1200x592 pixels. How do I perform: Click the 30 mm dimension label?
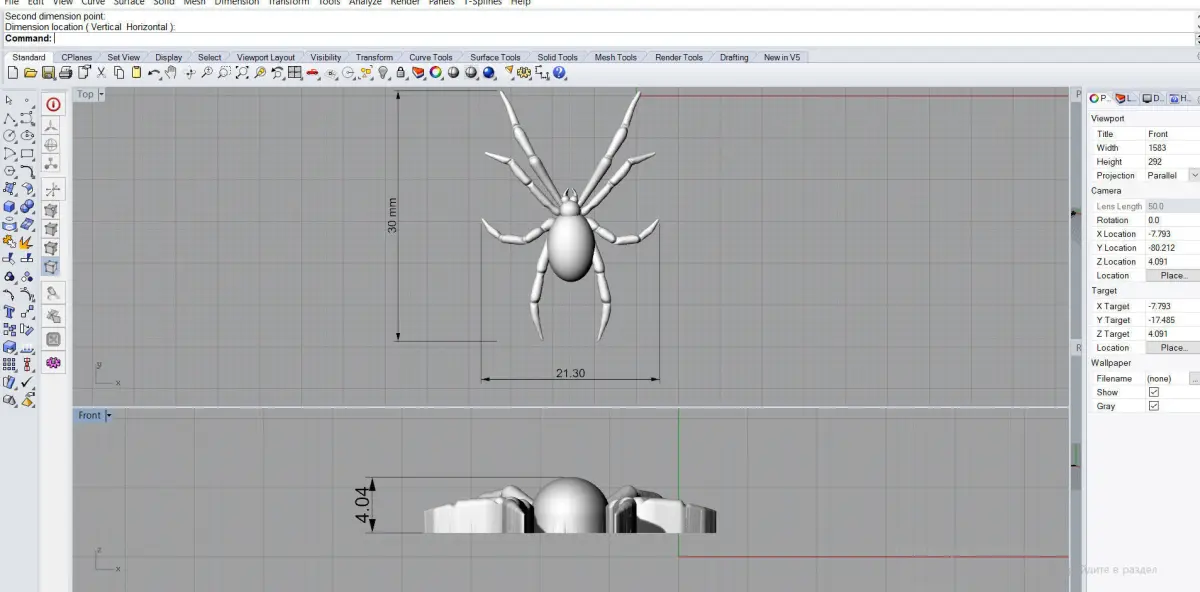coord(392,216)
